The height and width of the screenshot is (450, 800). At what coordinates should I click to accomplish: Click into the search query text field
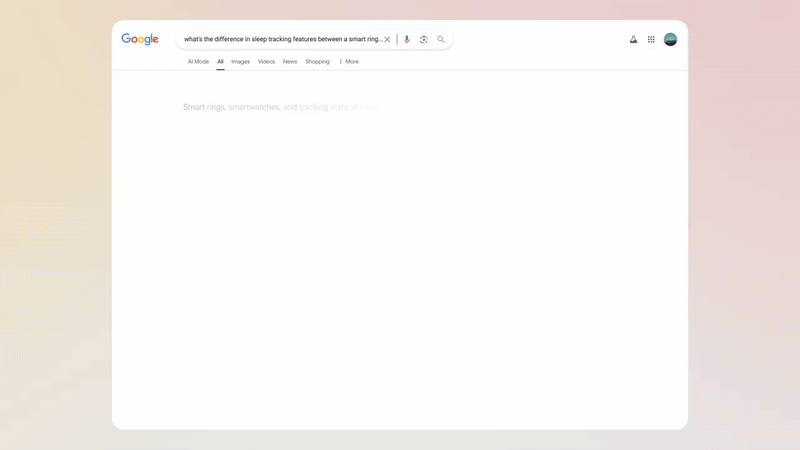[x=280, y=40]
